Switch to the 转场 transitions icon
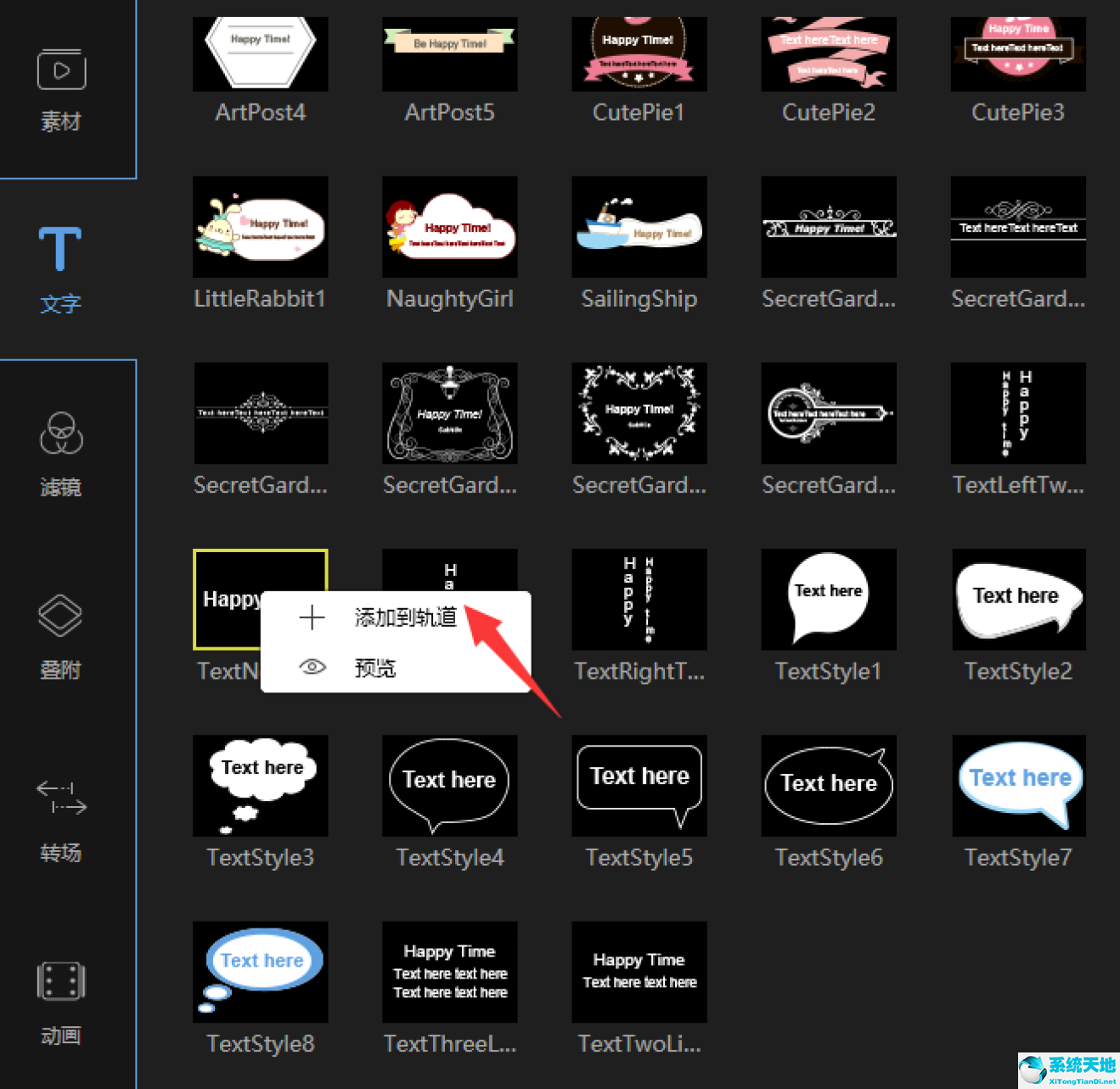Screen dimensions: 1120x1089 pyautogui.click(x=61, y=798)
